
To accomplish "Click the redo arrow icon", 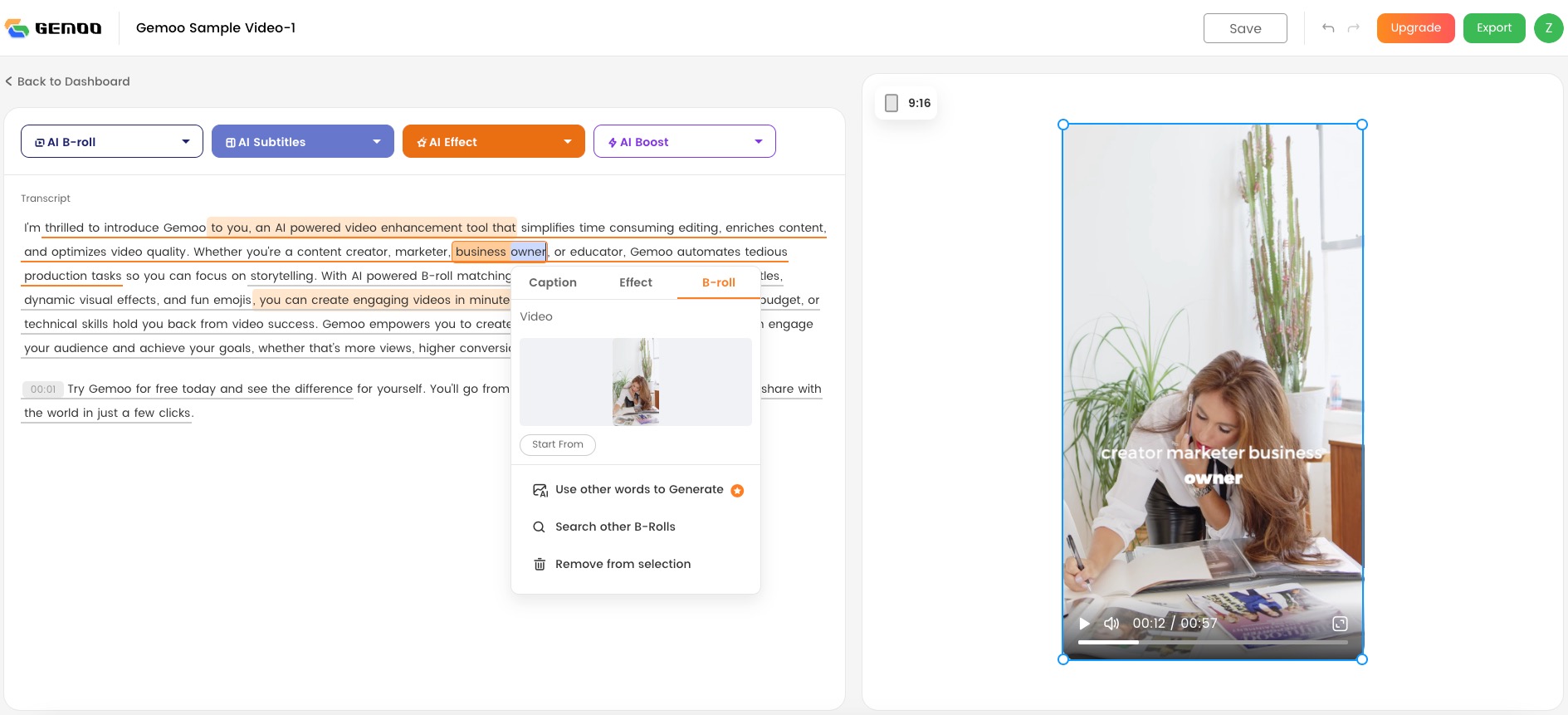I will point(1354,28).
